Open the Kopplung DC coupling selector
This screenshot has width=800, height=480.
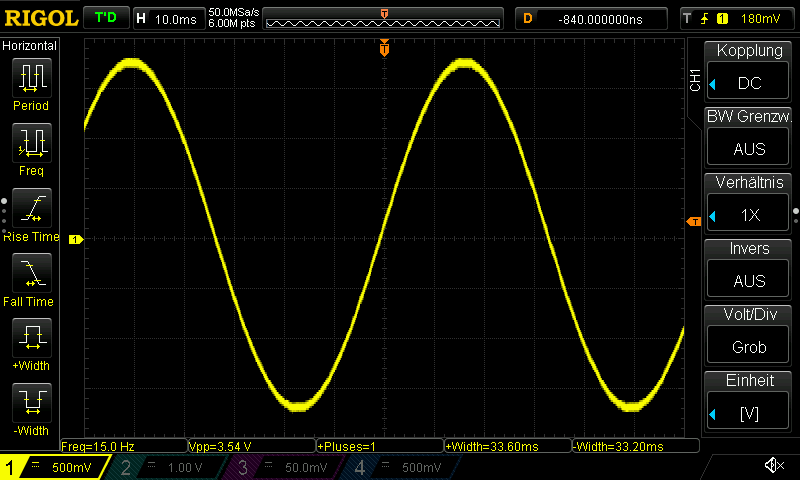749,71
